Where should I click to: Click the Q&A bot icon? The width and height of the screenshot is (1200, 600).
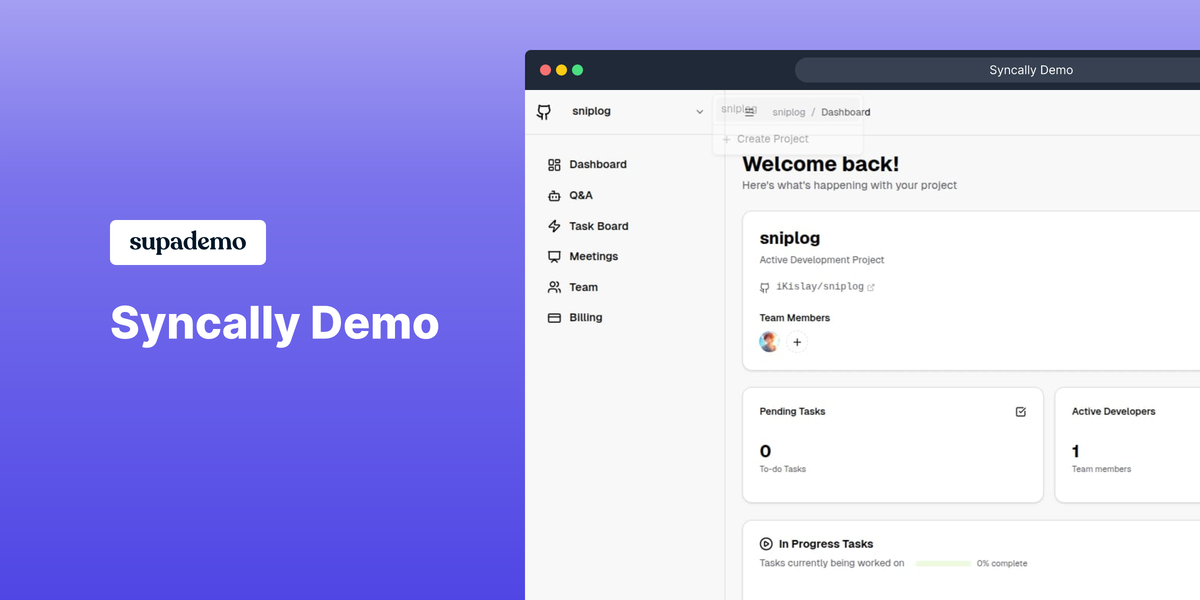click(554, 196)
